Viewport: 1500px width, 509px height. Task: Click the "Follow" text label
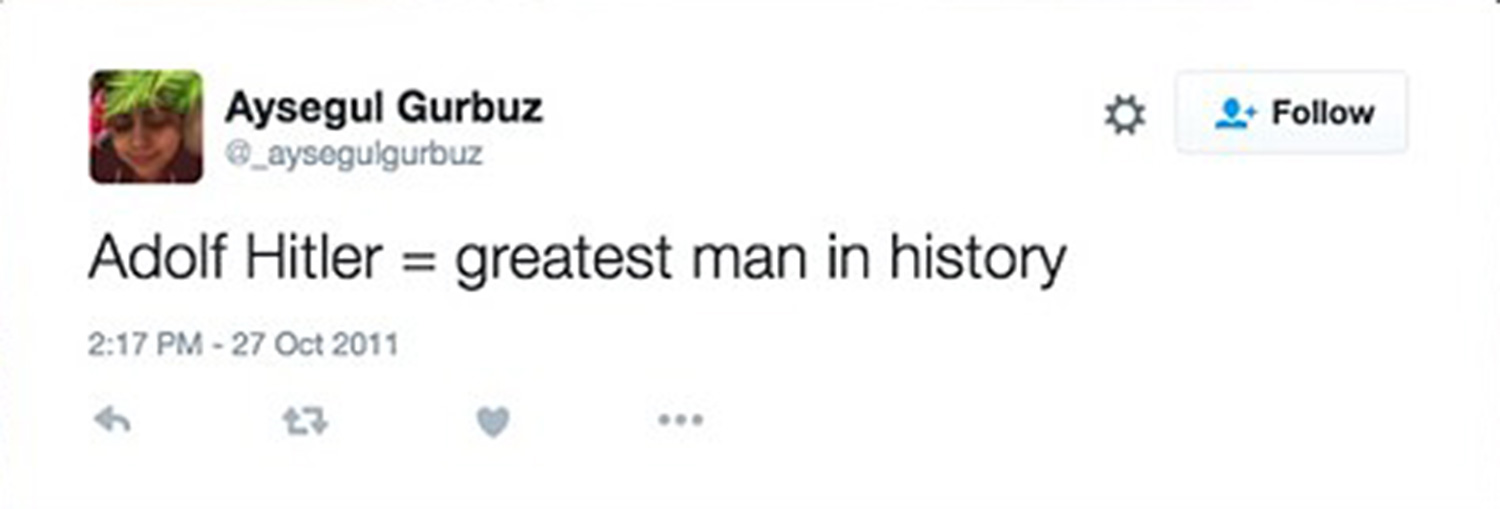[x=1322, y=113]
